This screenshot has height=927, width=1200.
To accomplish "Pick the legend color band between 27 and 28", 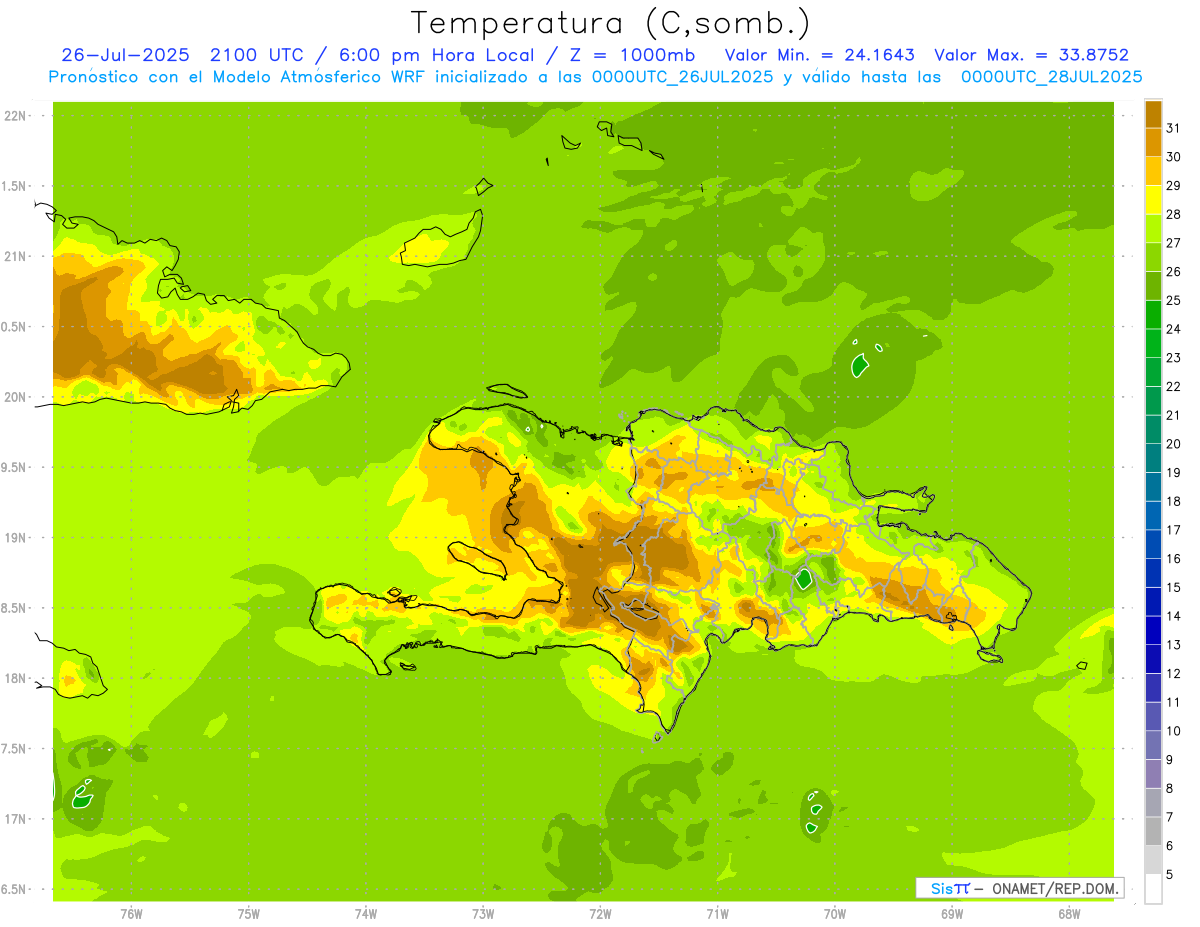I will point(1153,228).
